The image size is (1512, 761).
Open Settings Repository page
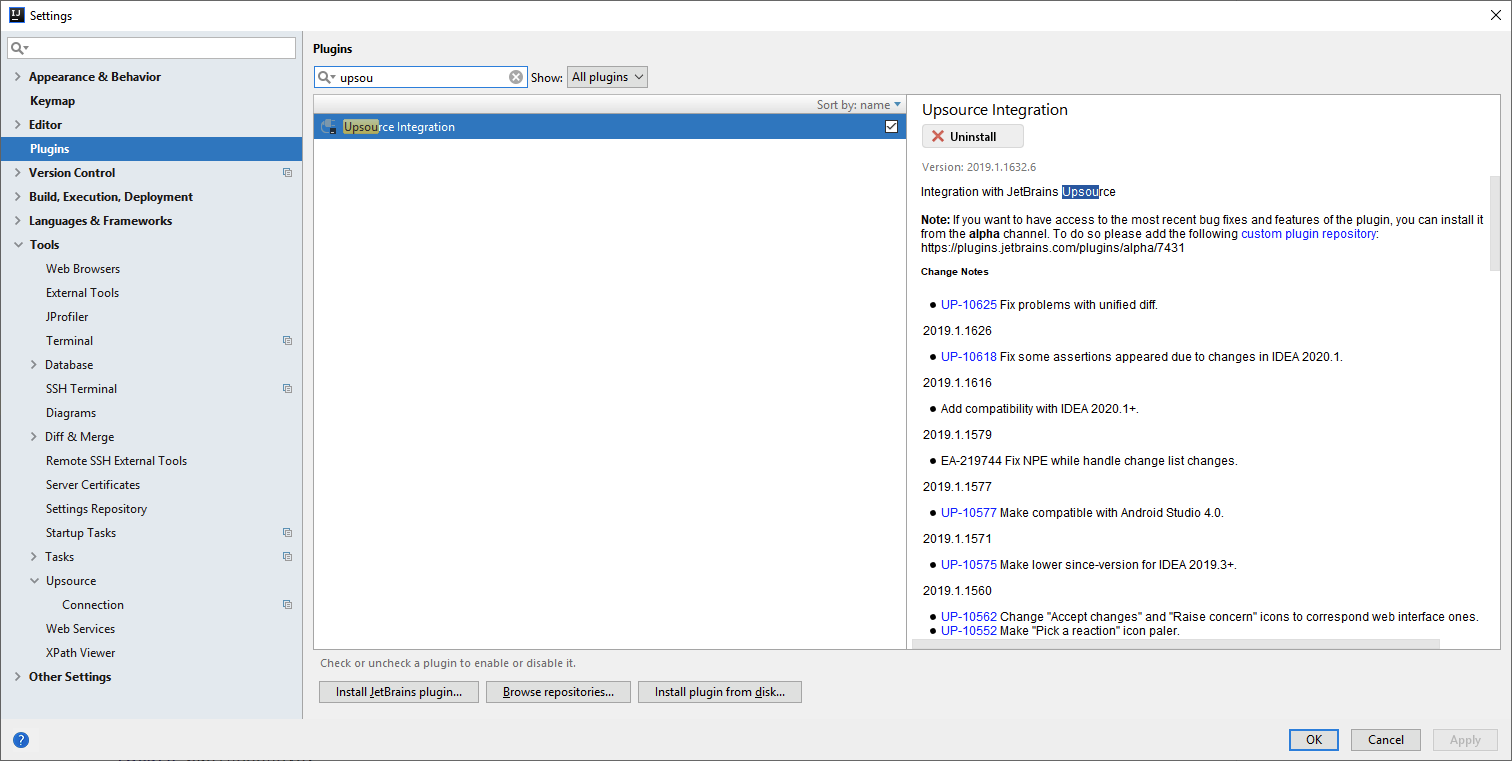(x=96, y=509)
